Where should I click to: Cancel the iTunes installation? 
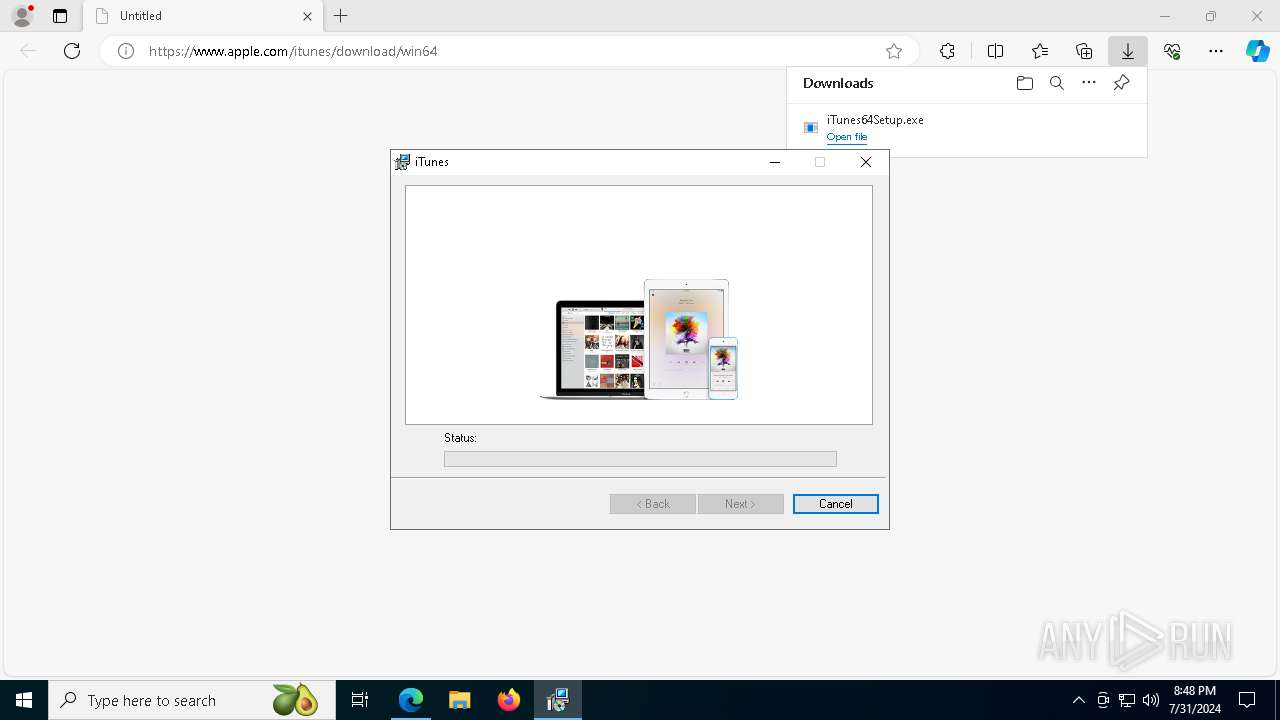tap(835, 504)
